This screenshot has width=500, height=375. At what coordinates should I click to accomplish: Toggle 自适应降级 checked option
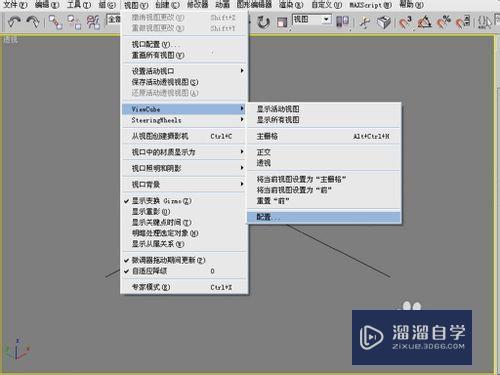click(184, 271)
